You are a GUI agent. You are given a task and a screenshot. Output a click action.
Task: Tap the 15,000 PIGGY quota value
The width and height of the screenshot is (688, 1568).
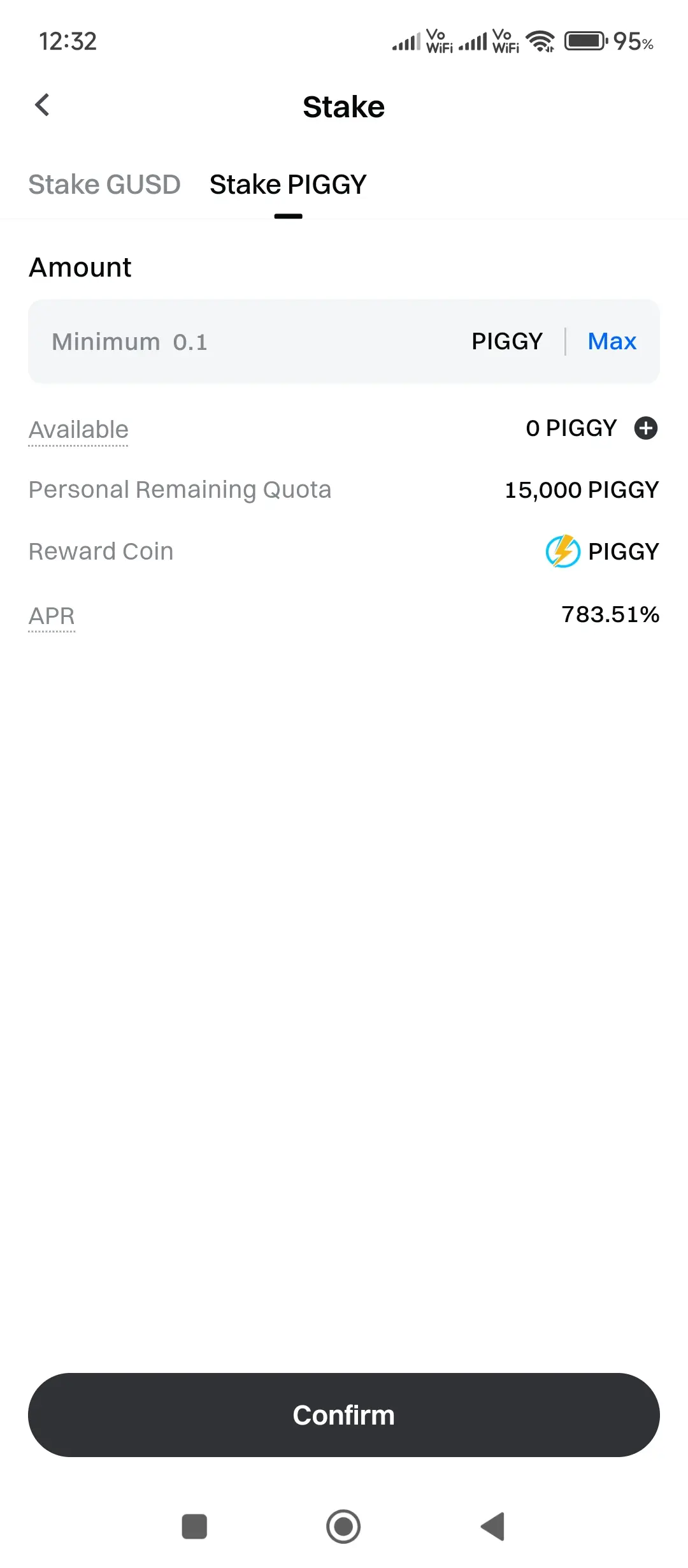click(581, 490)
